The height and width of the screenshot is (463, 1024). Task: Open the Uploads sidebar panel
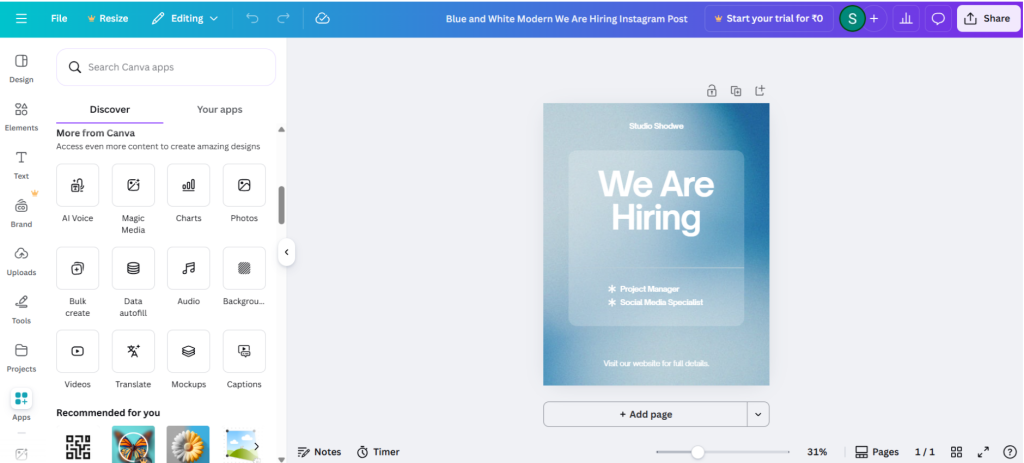point(21,262)
